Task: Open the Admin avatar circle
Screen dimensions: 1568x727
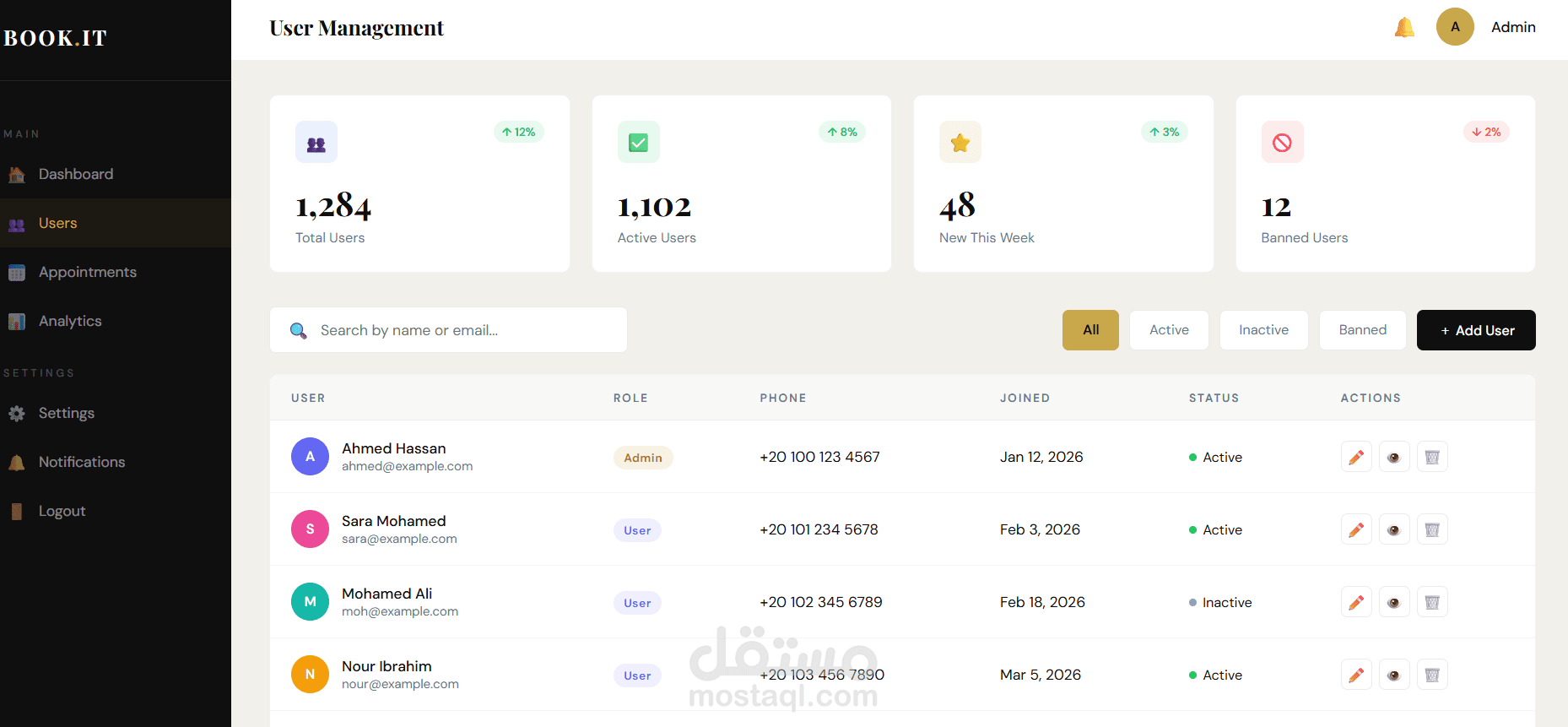Action: (1455, 27)
